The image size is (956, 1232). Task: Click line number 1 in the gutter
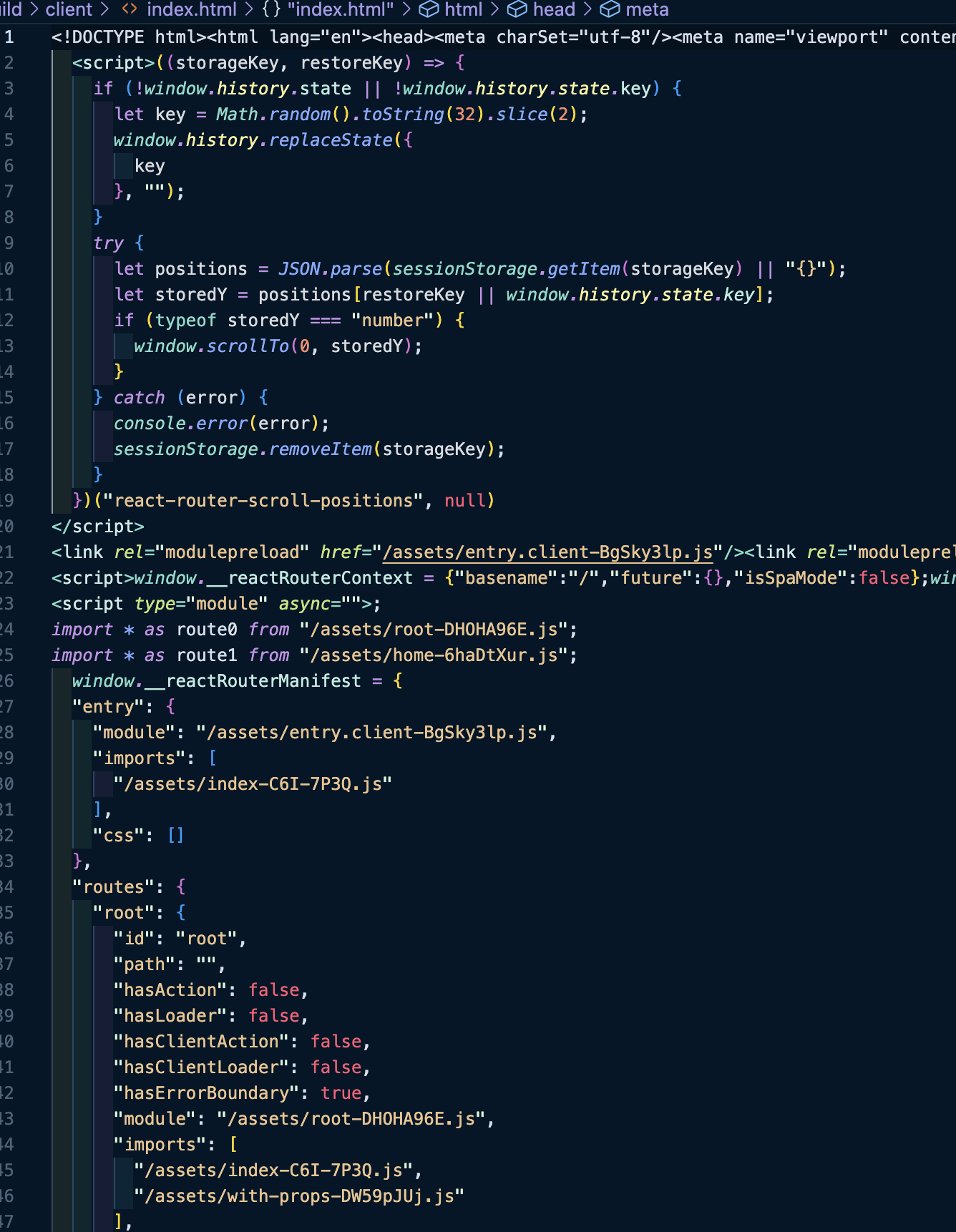[x=9, y=37]
